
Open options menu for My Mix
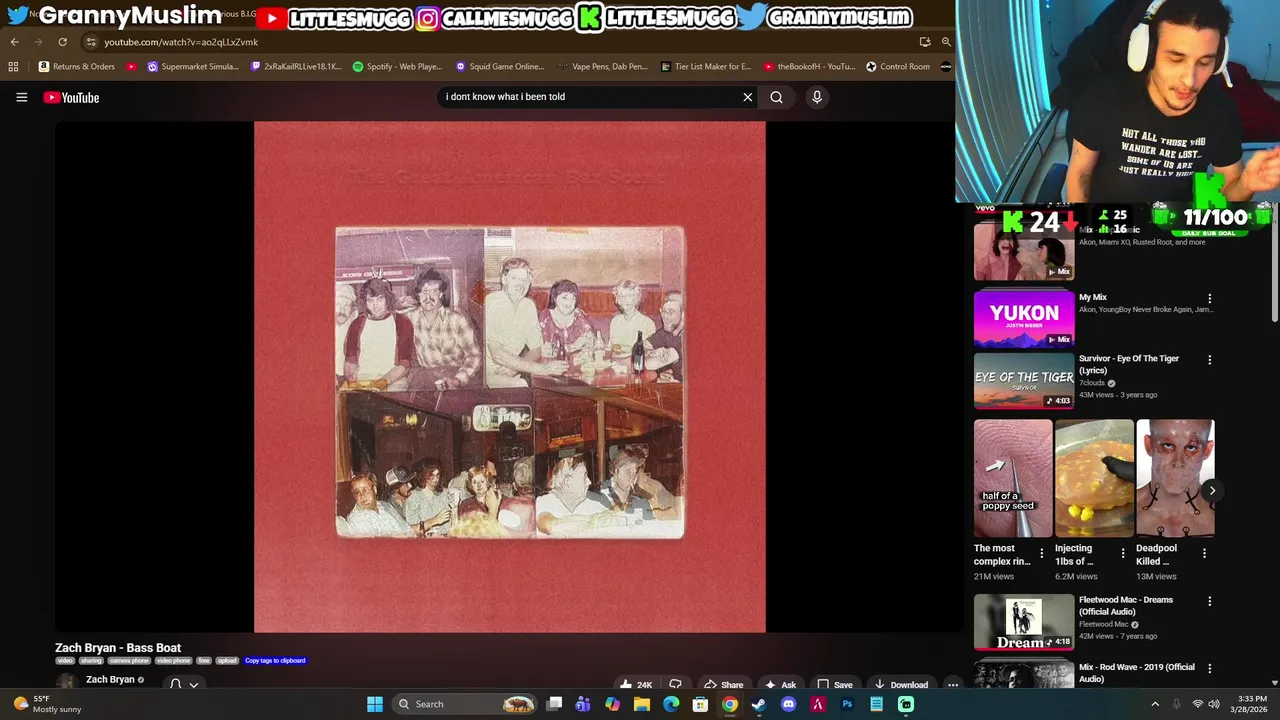(x=1209, y=298)
